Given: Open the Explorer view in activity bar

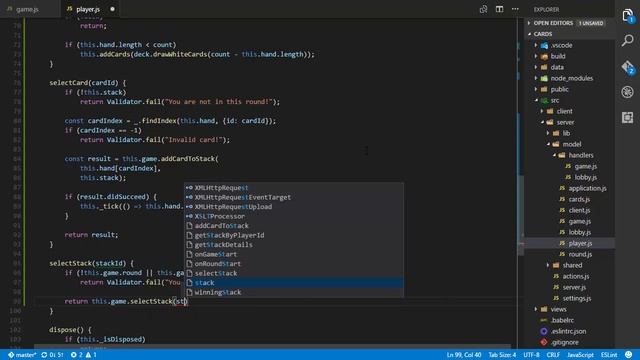Looking at the screenshot, I should (628, 16).
